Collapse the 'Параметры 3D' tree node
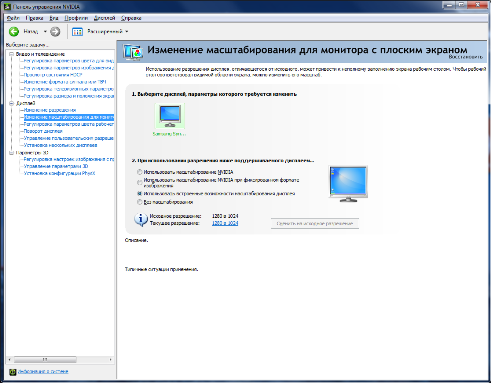The image size is (491, 383). [x=11, y=153]
